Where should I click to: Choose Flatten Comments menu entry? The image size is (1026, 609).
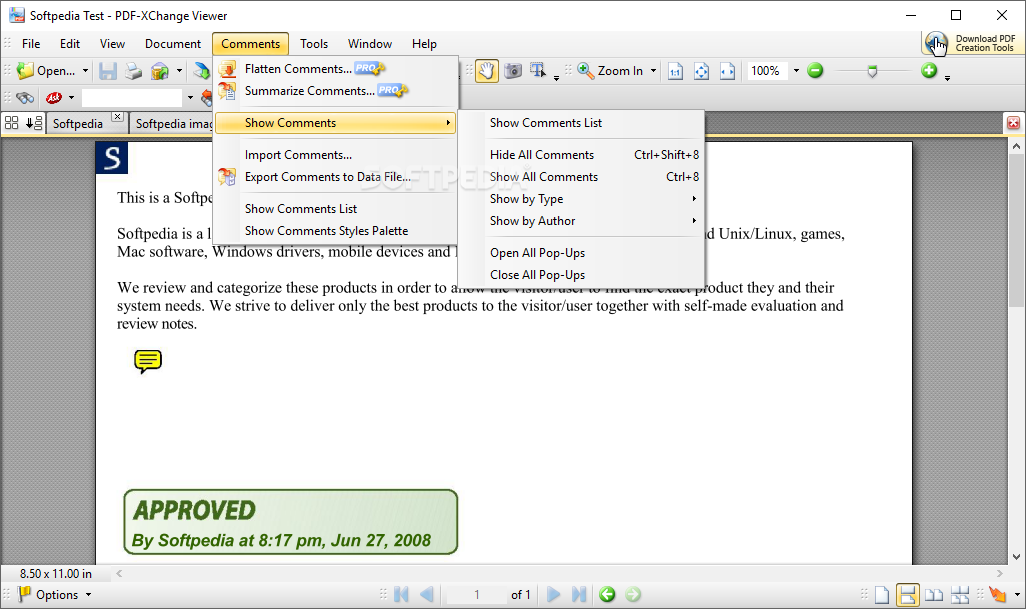335,69
